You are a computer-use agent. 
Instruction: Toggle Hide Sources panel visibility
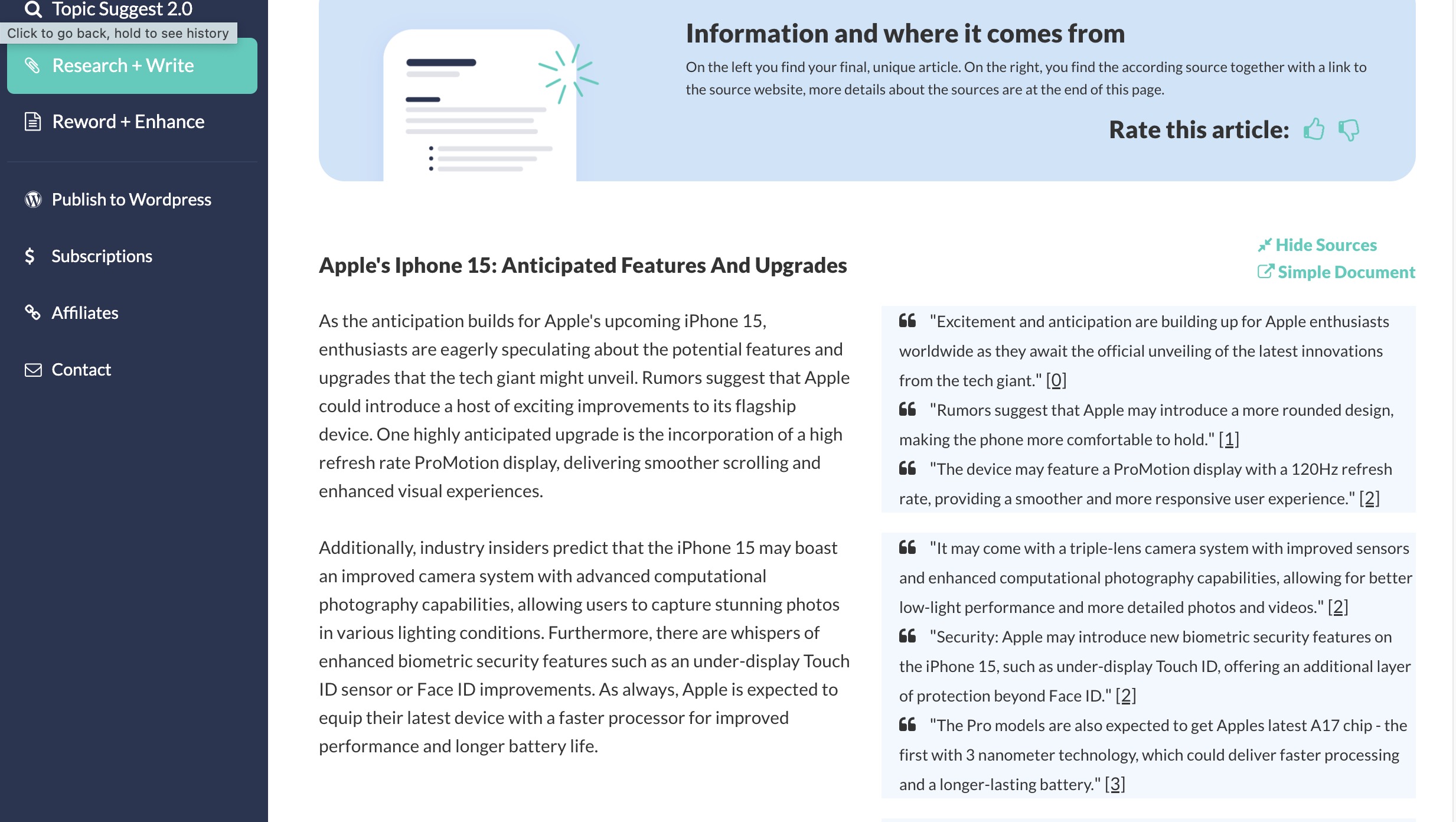[1317, 244]
